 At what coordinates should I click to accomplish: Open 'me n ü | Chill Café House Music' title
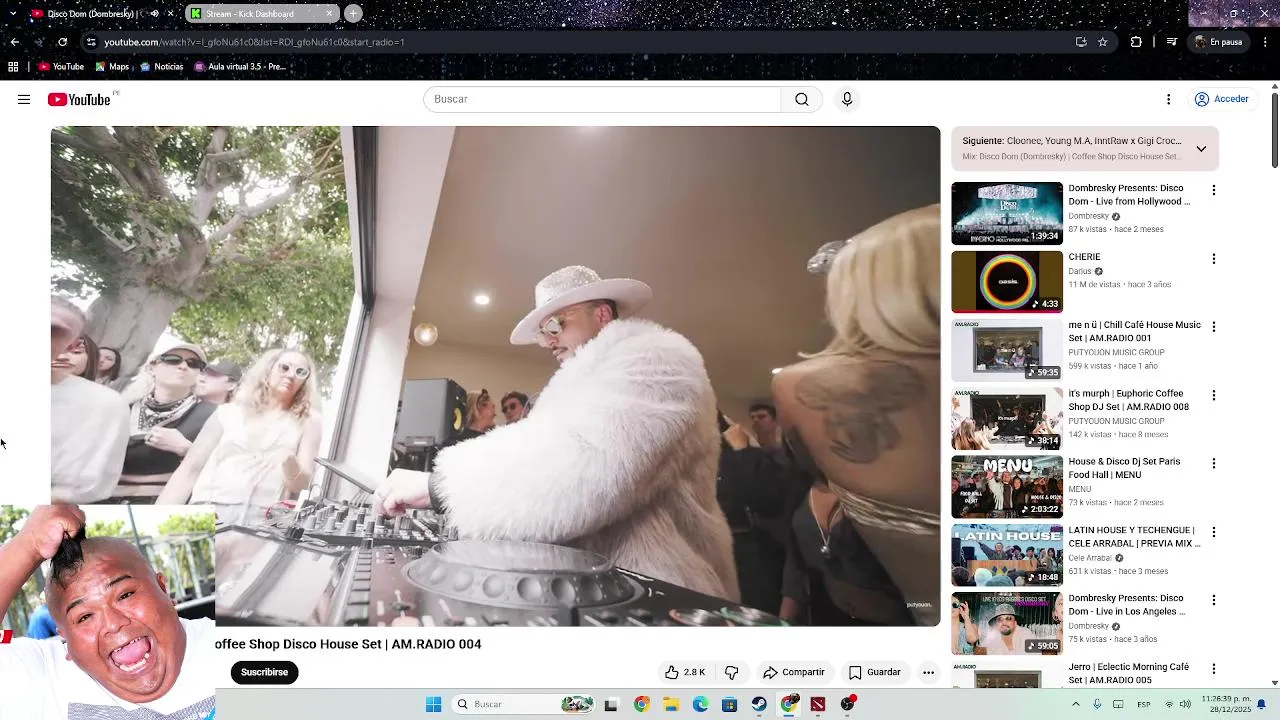tap(1134, 331)
